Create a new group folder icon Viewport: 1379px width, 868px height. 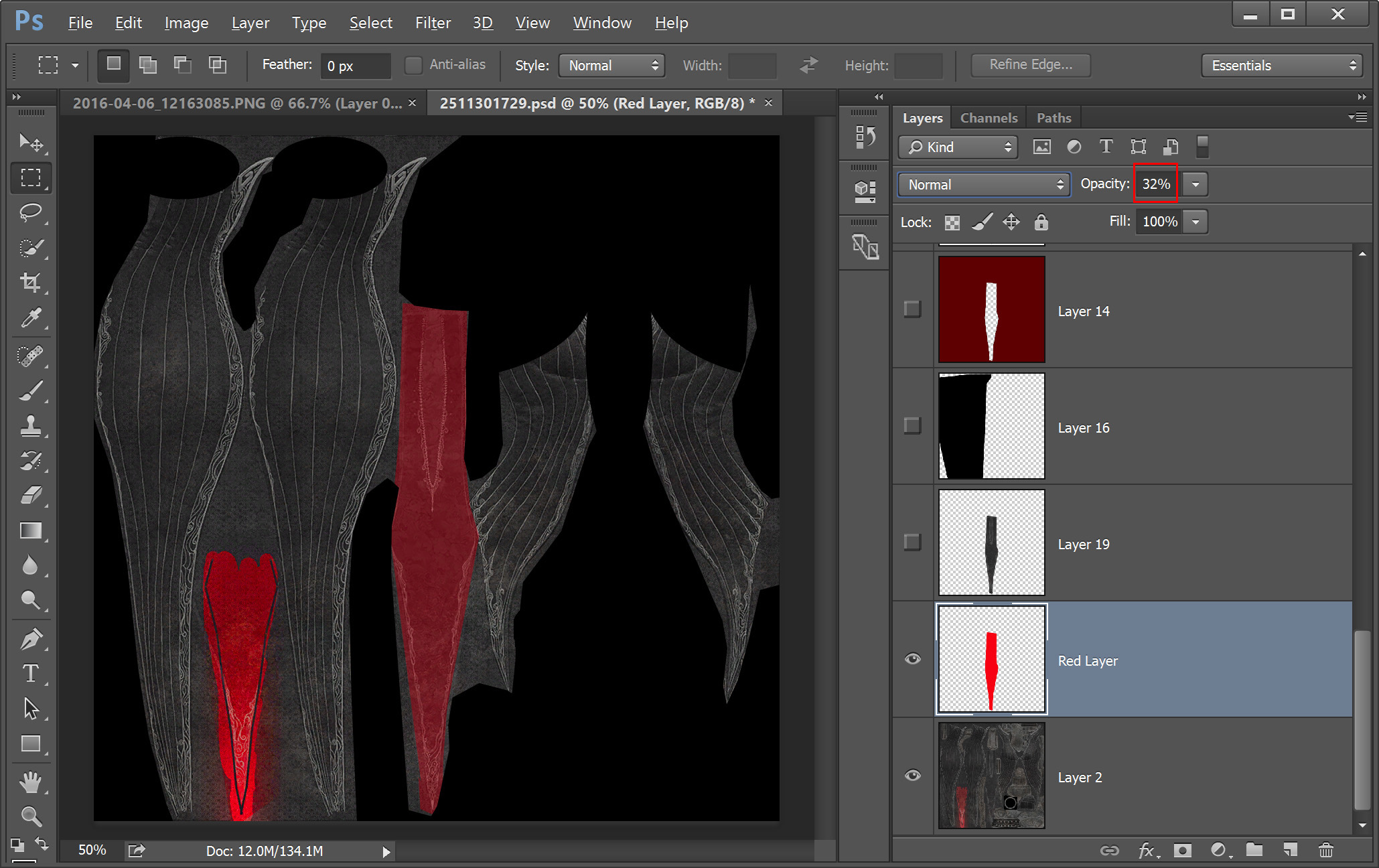pyautogui.click(x=1254, y=850)
